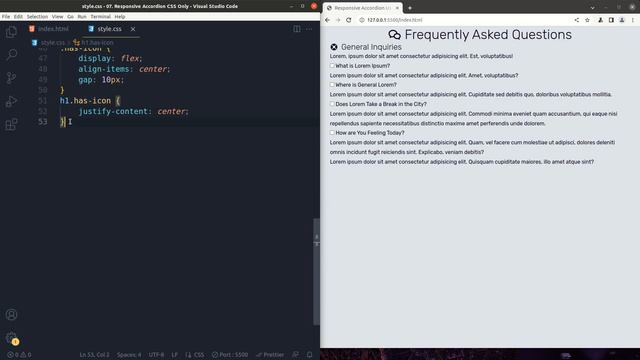This screenshot has height=360, width=640.
Task: Open the Accounts menu icon
Action: click(11, 315)
